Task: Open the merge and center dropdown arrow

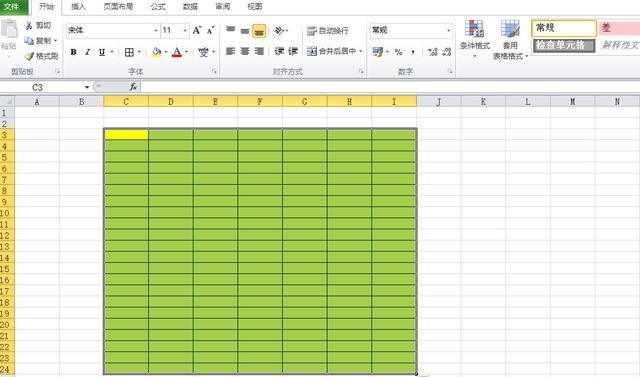Action: tap(361, 51)
